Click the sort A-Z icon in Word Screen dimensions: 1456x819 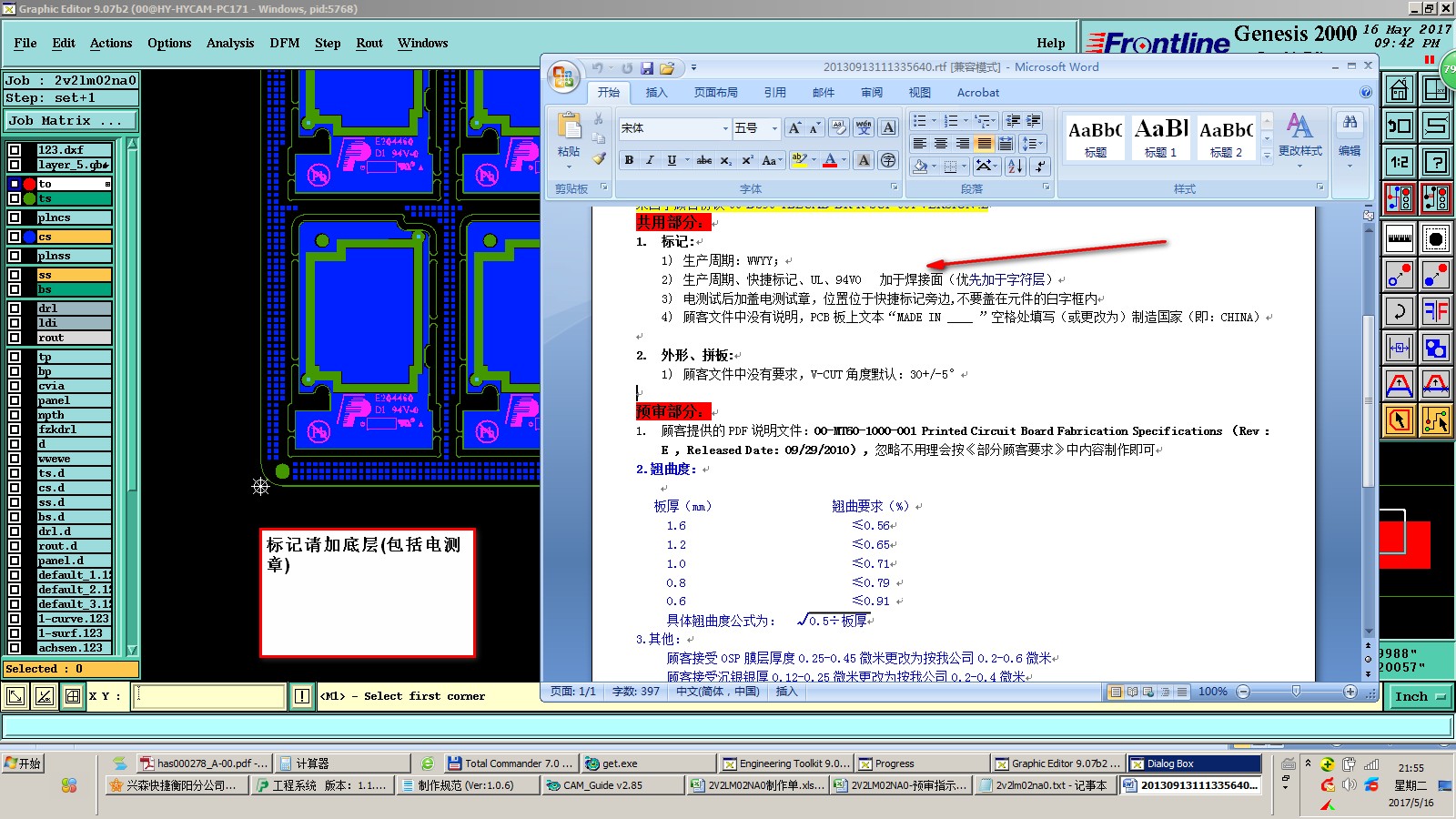pyautogui.click(x=1016, y=166)
